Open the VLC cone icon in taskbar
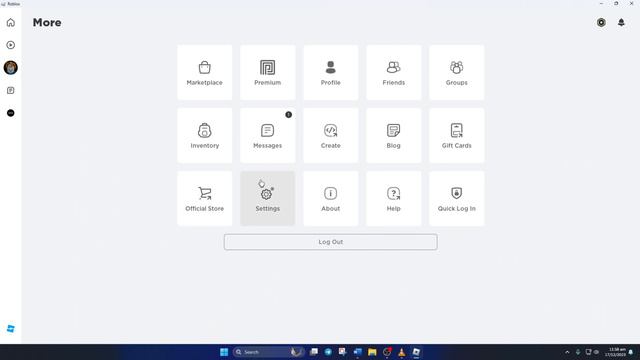 pos(402,352)
